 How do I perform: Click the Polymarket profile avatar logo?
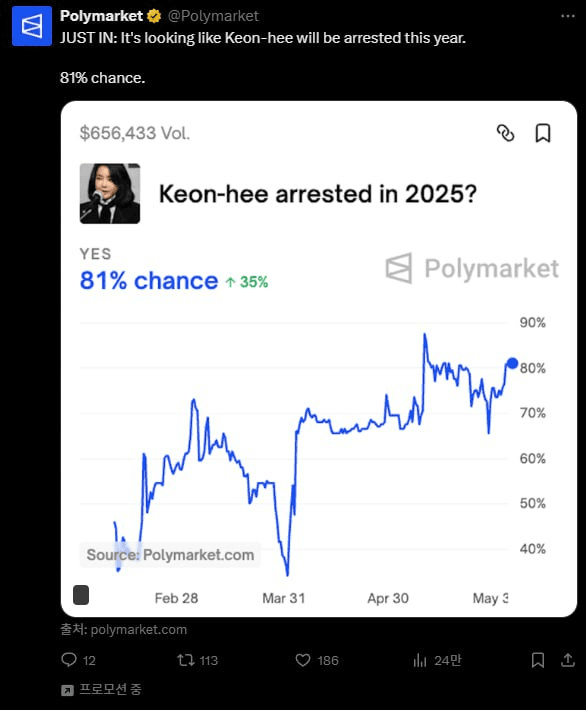click(32, 26)
